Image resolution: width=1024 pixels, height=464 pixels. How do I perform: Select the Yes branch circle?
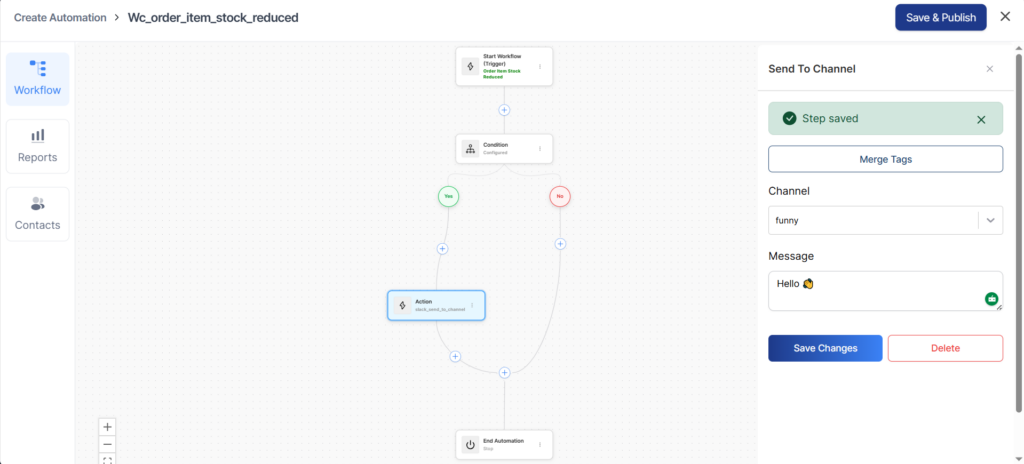click(x=449, y=197)
